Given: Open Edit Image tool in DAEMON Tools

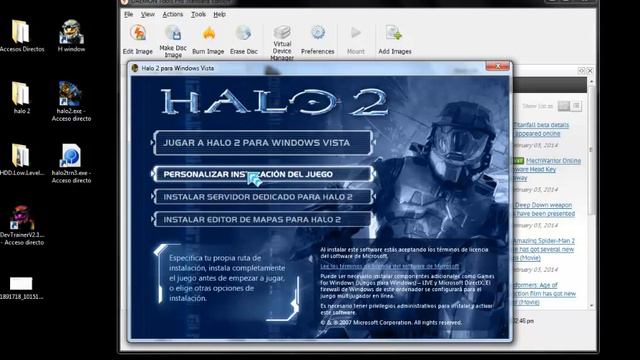Looking at the screenshot, I should (x=138, y=39).
